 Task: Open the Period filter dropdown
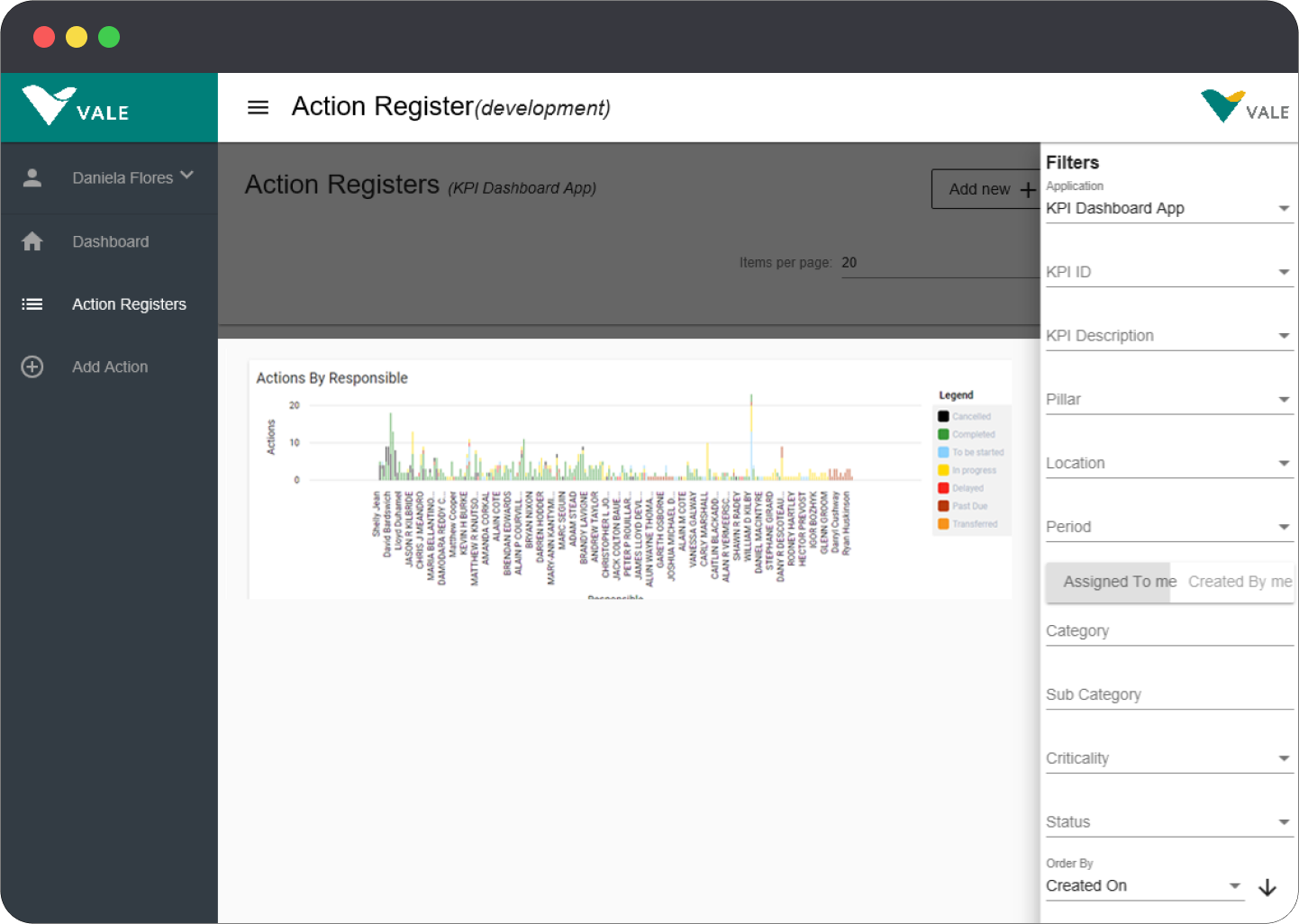(x=1169, y=527)
